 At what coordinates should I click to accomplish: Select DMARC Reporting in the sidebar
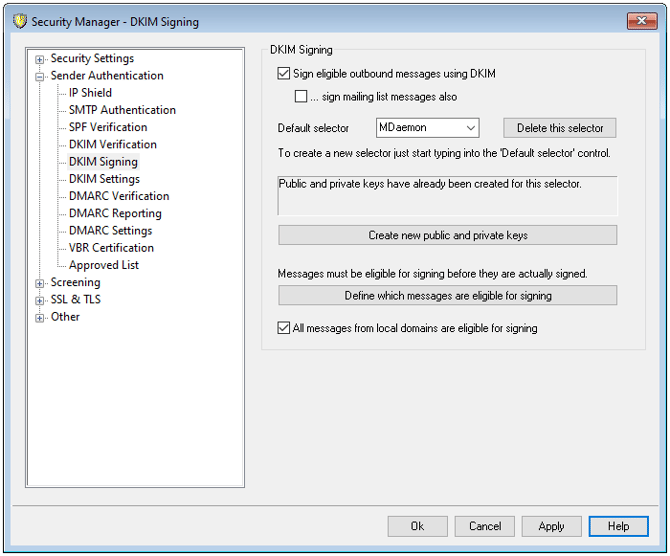[x=115, y=213]
